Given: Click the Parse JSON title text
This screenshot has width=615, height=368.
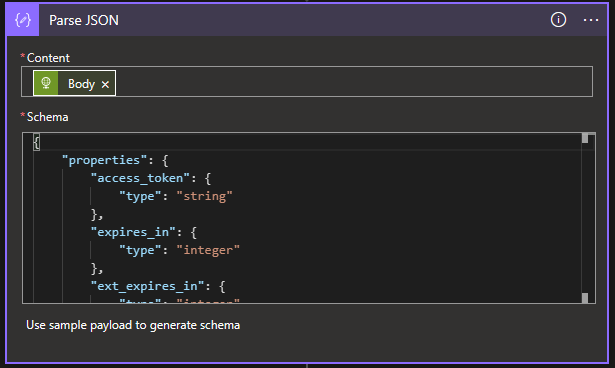Looking at the screenshot, I should (84, 20).
